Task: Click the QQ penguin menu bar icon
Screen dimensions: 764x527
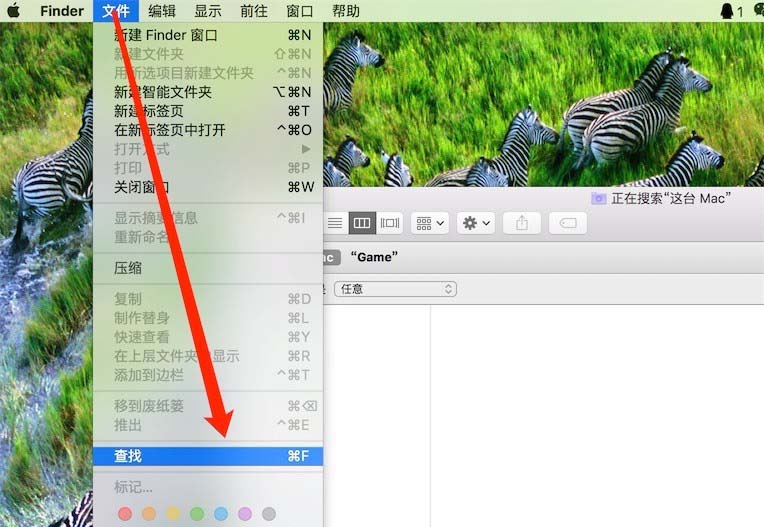Action: pos(727,11)
